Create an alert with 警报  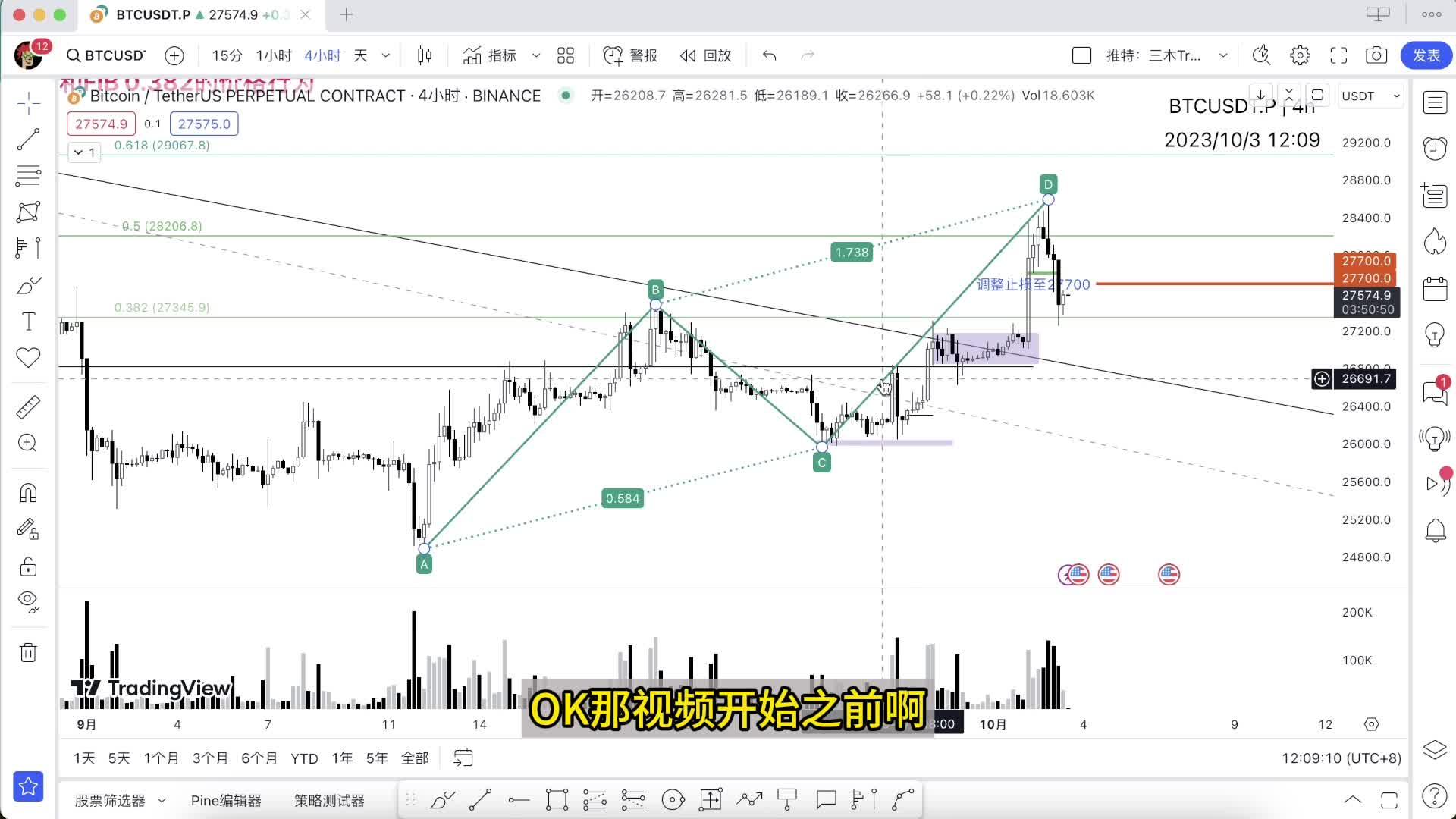coord(630,55)
